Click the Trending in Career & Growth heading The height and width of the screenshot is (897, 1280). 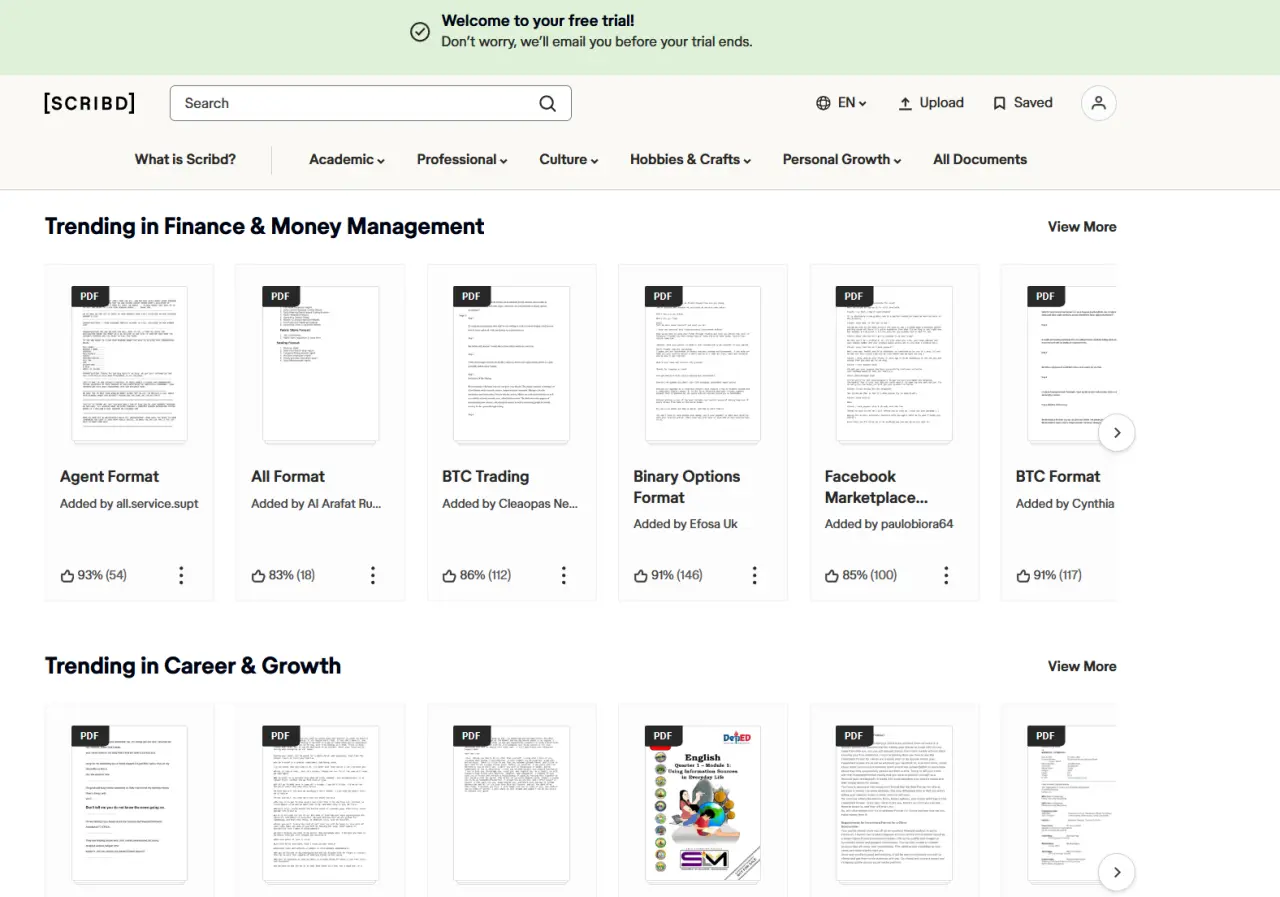(x=193, y=666)
